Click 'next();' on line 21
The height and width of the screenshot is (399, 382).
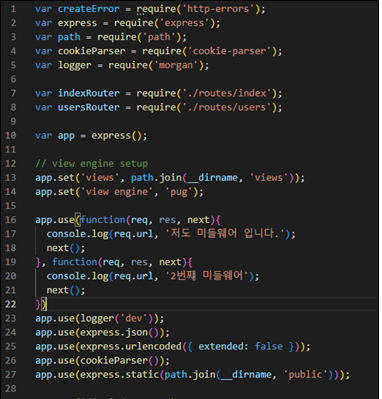click(66, 290)
